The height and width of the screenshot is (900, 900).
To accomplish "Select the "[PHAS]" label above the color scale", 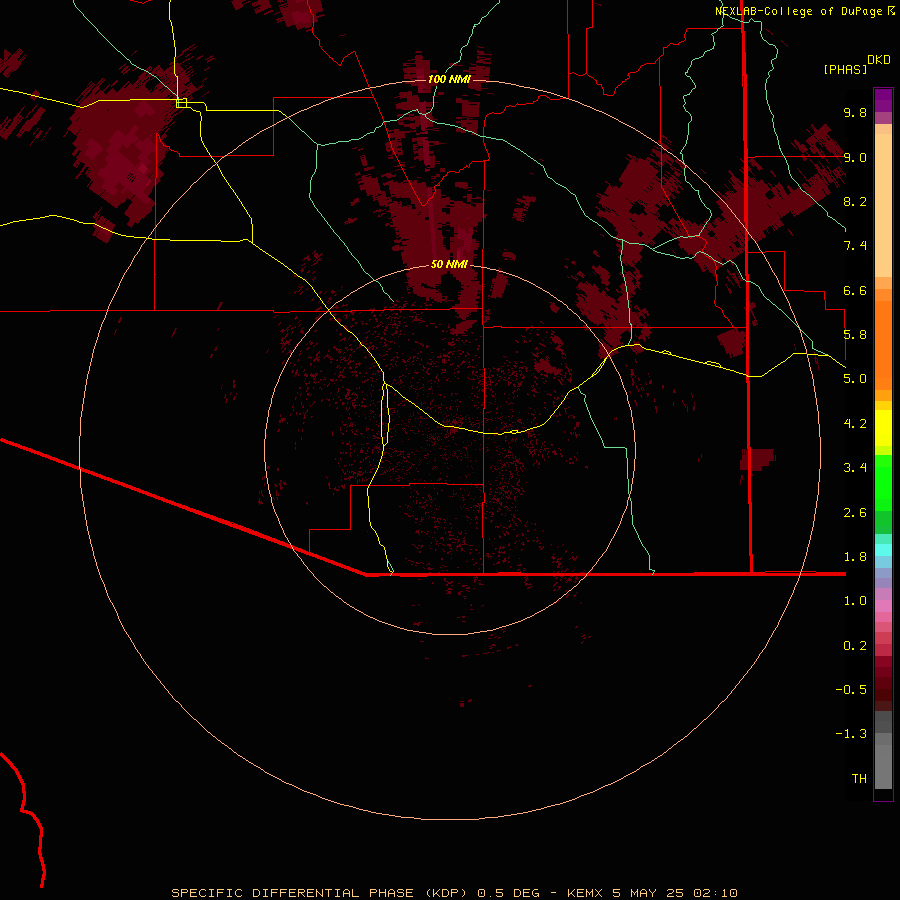I will (x=845, y=69).
